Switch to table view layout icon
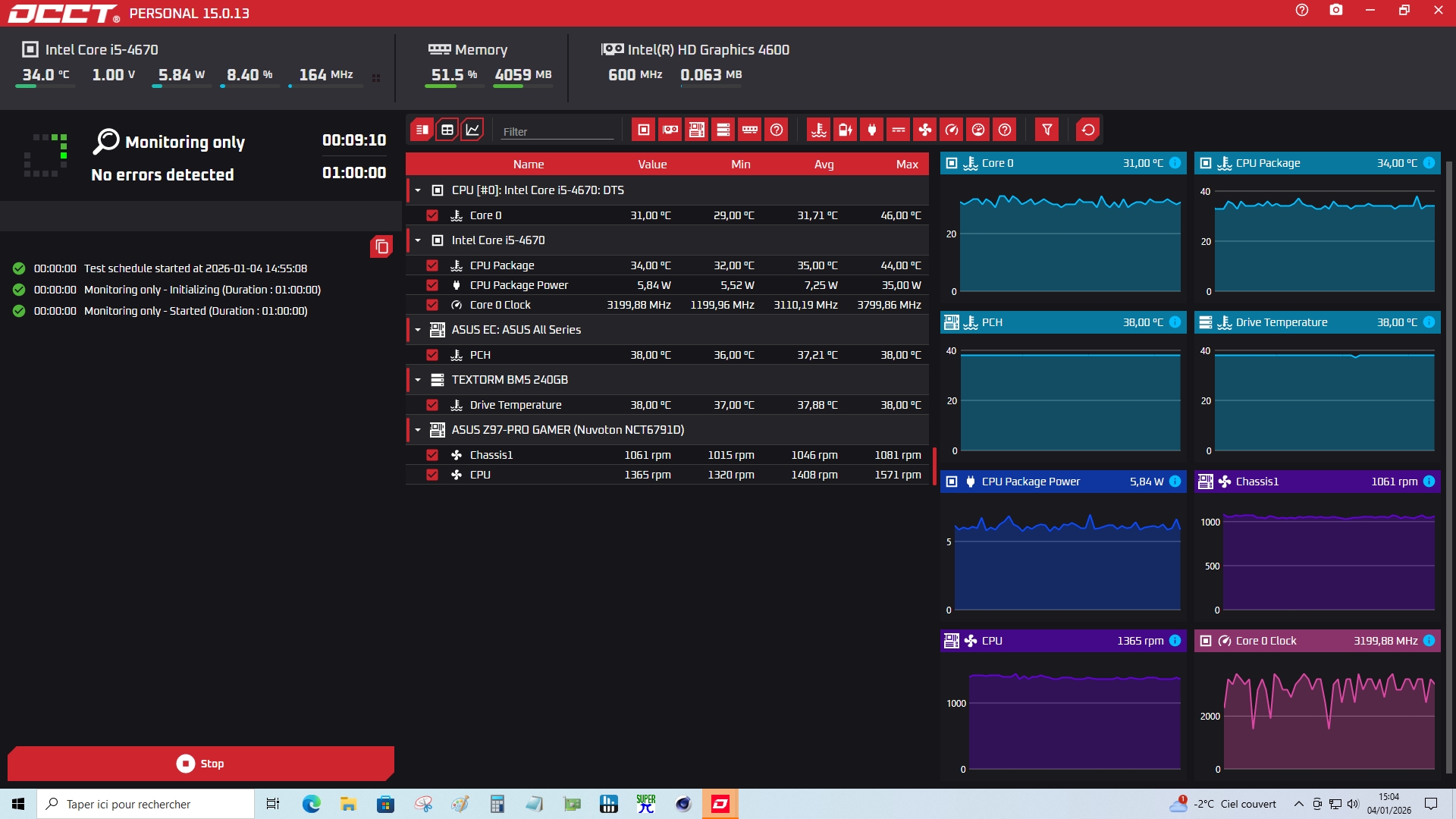 pos(447,130)
